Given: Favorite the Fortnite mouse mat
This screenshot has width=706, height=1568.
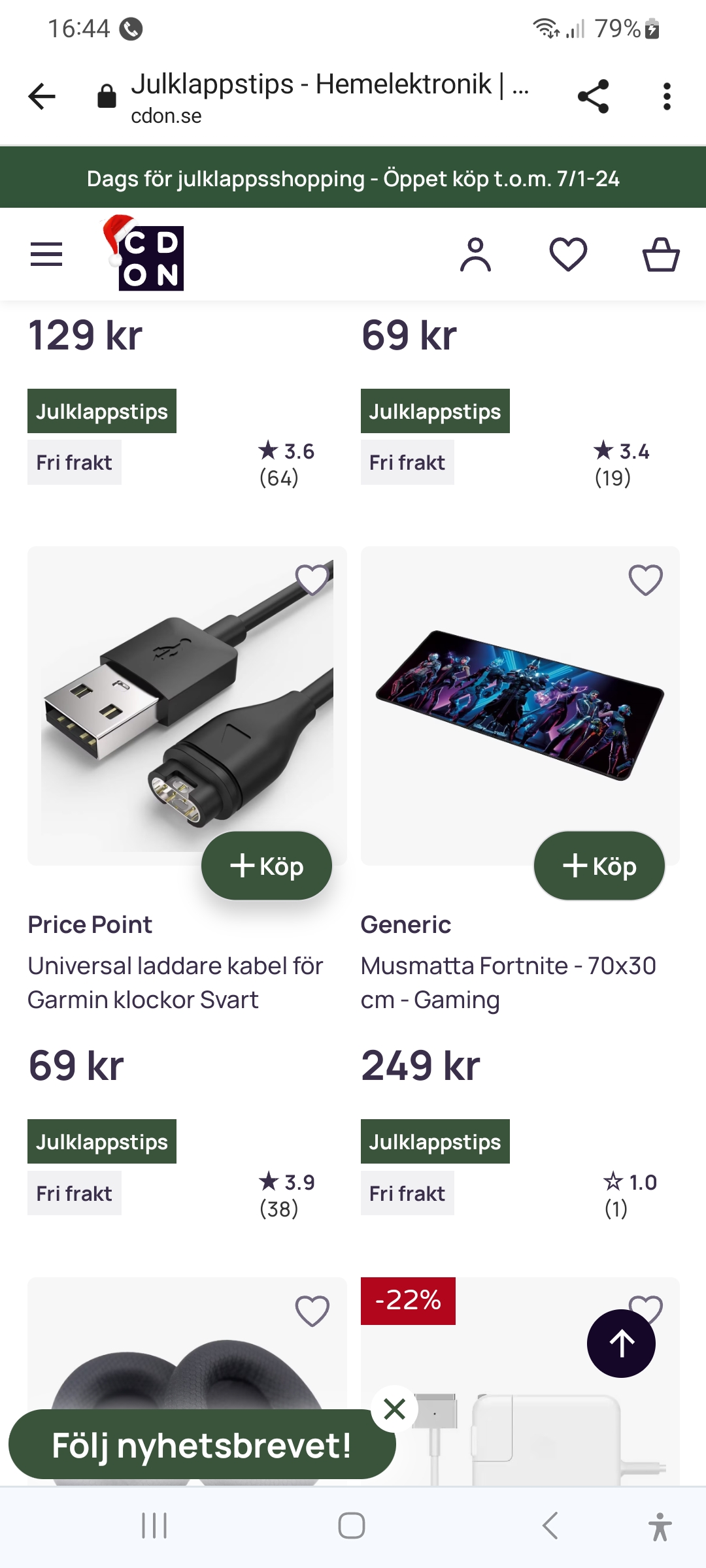Looking at the screenshot, I should pos(645,580).
